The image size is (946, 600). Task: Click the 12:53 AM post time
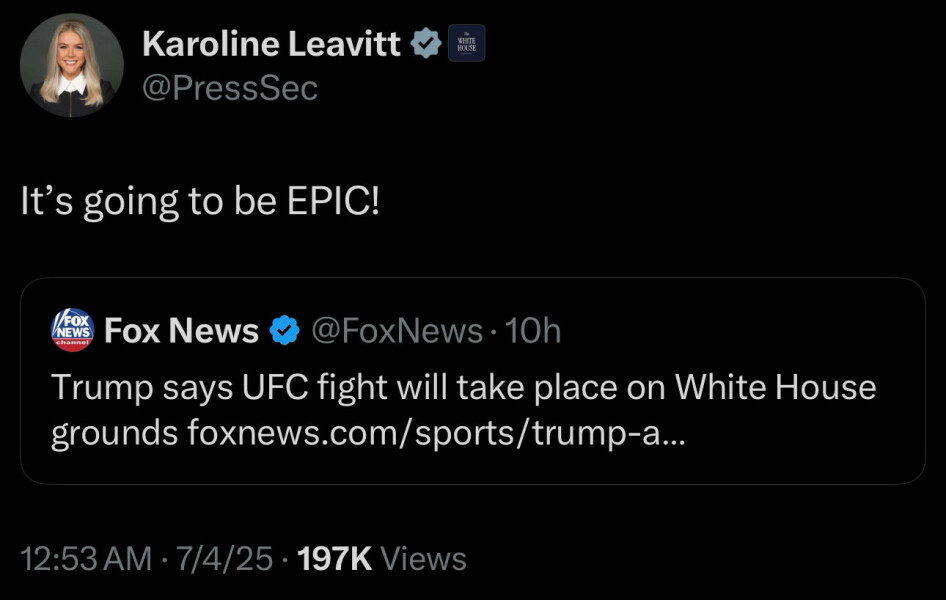coord(87,558)
